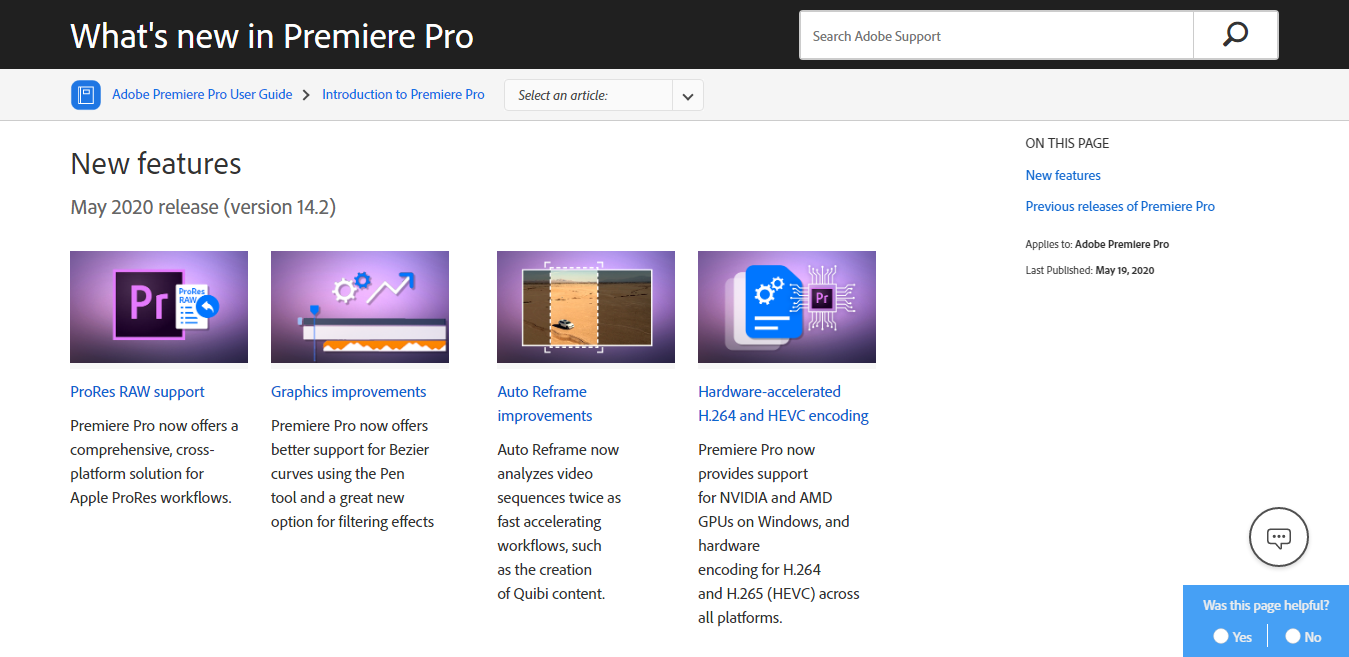
Task: Click the 'New features' page heading
Action: (156, 163)
